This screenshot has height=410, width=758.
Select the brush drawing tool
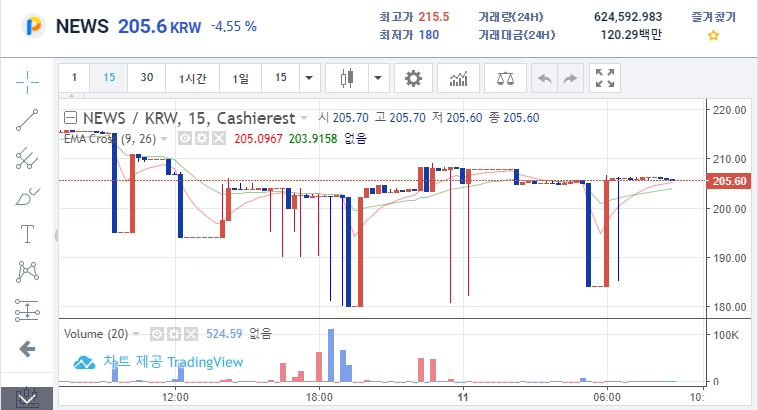click(x=27, y=196)
